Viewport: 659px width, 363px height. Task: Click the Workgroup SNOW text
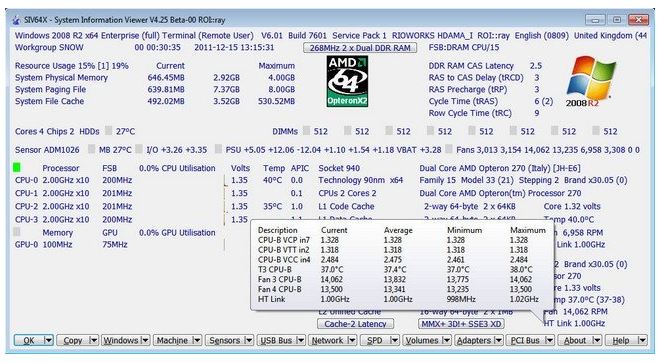point(49,47)
